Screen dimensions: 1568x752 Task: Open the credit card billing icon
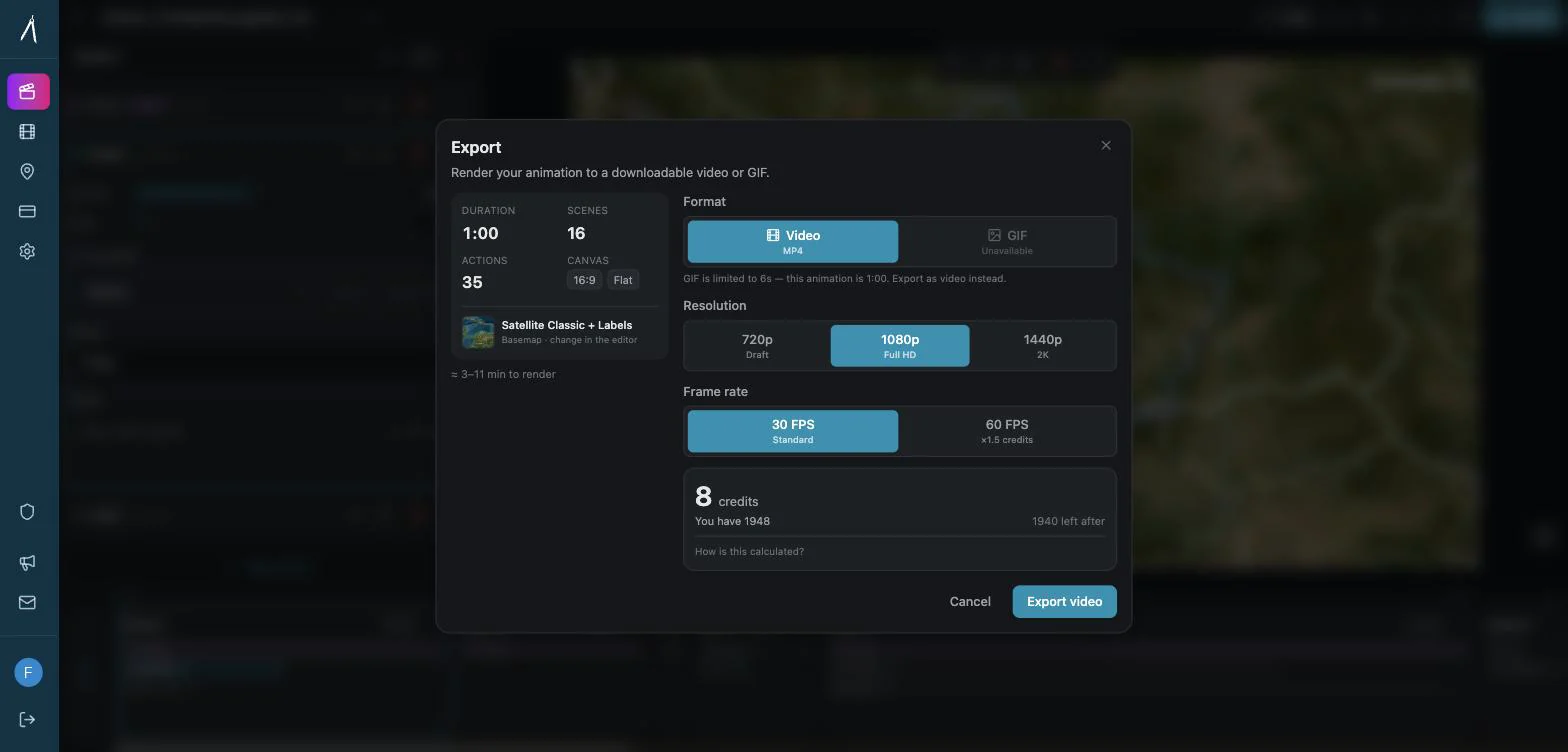coord(27,212)
